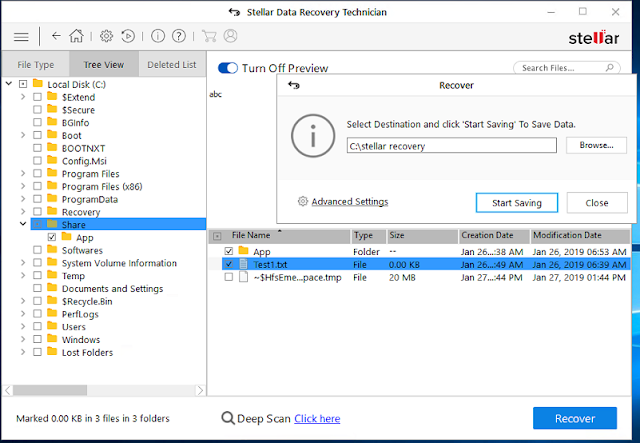Expand the Lost Folders node
This screenshot has width=640, height=443.
tap(23, 352)
